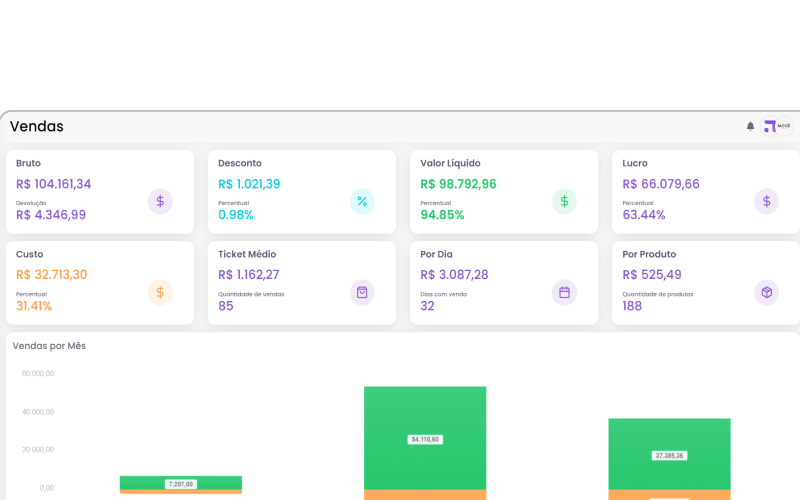Click the profit percentage 63.44%
The image size is (800, 500).
[644, 215]
